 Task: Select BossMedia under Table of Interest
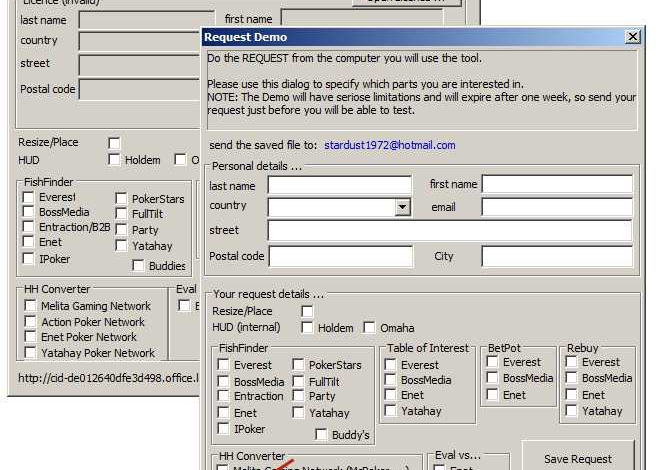390,379
